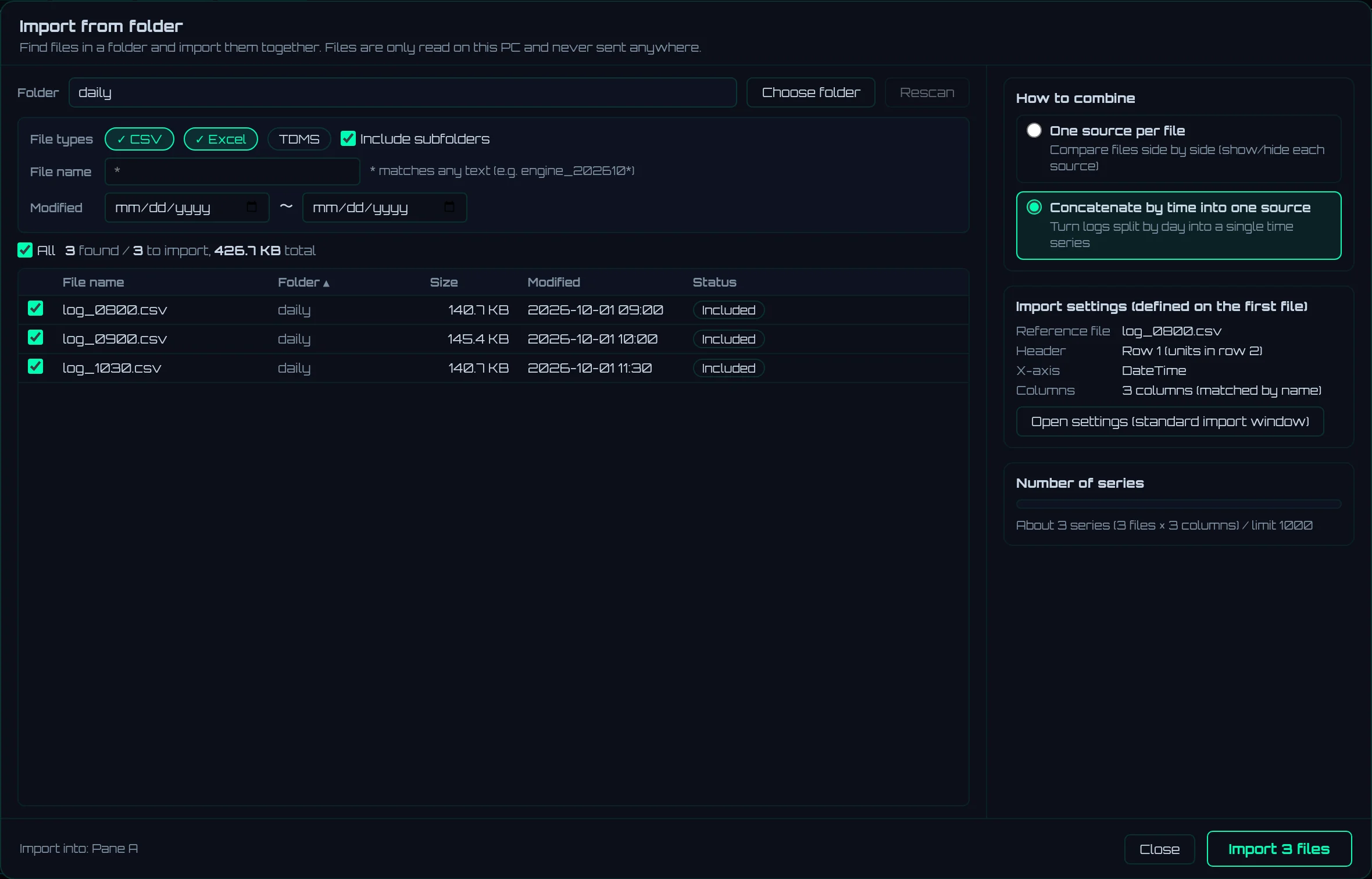Click Included status of log_0900.csv
The width and height of the screenshot is (1372, 879).
(x=728, y=339)
